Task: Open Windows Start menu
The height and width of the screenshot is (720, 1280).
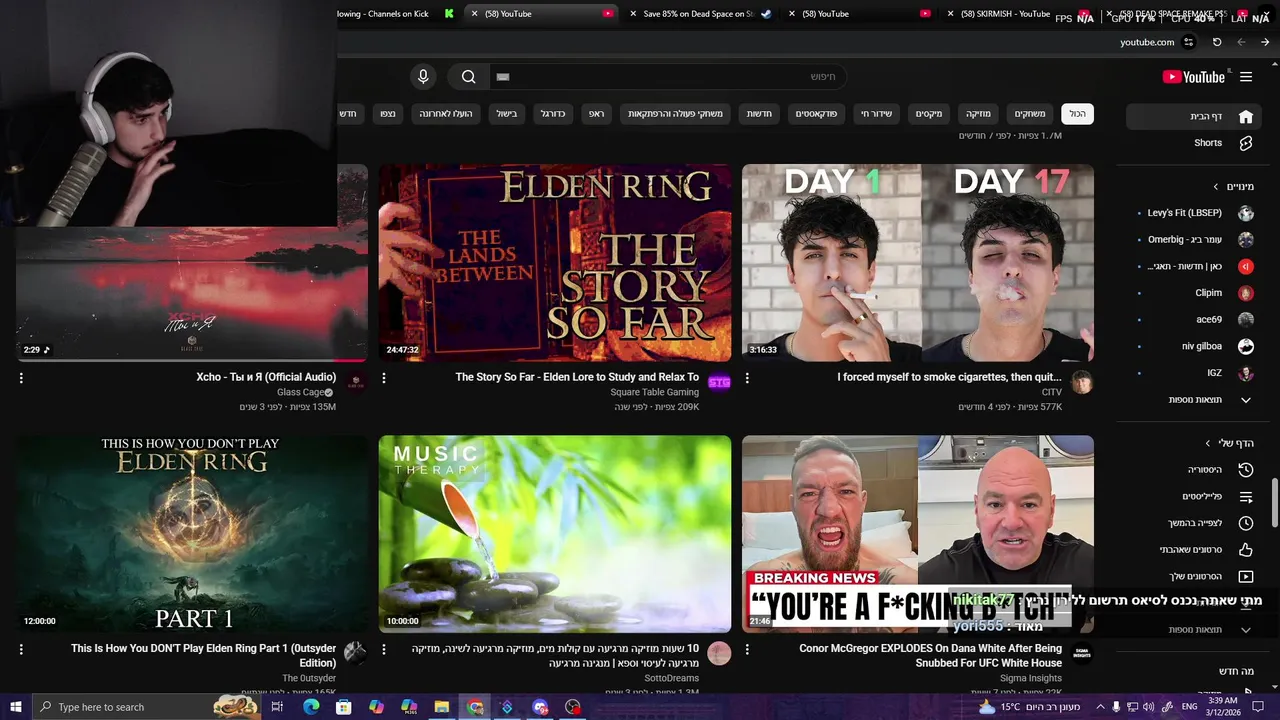Action: click(15, 707)
